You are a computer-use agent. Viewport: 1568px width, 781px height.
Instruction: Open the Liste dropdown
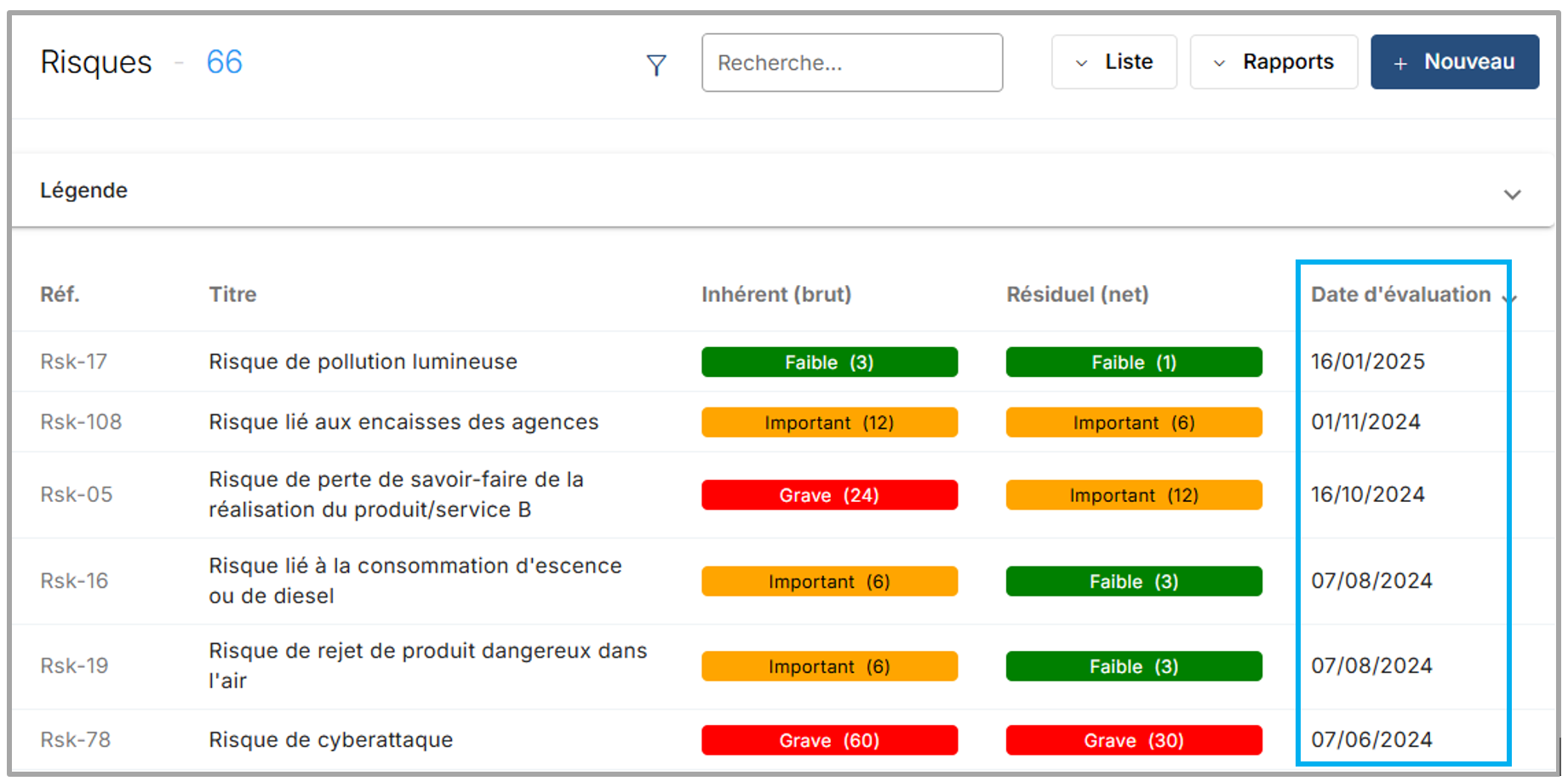[1113, 62]
